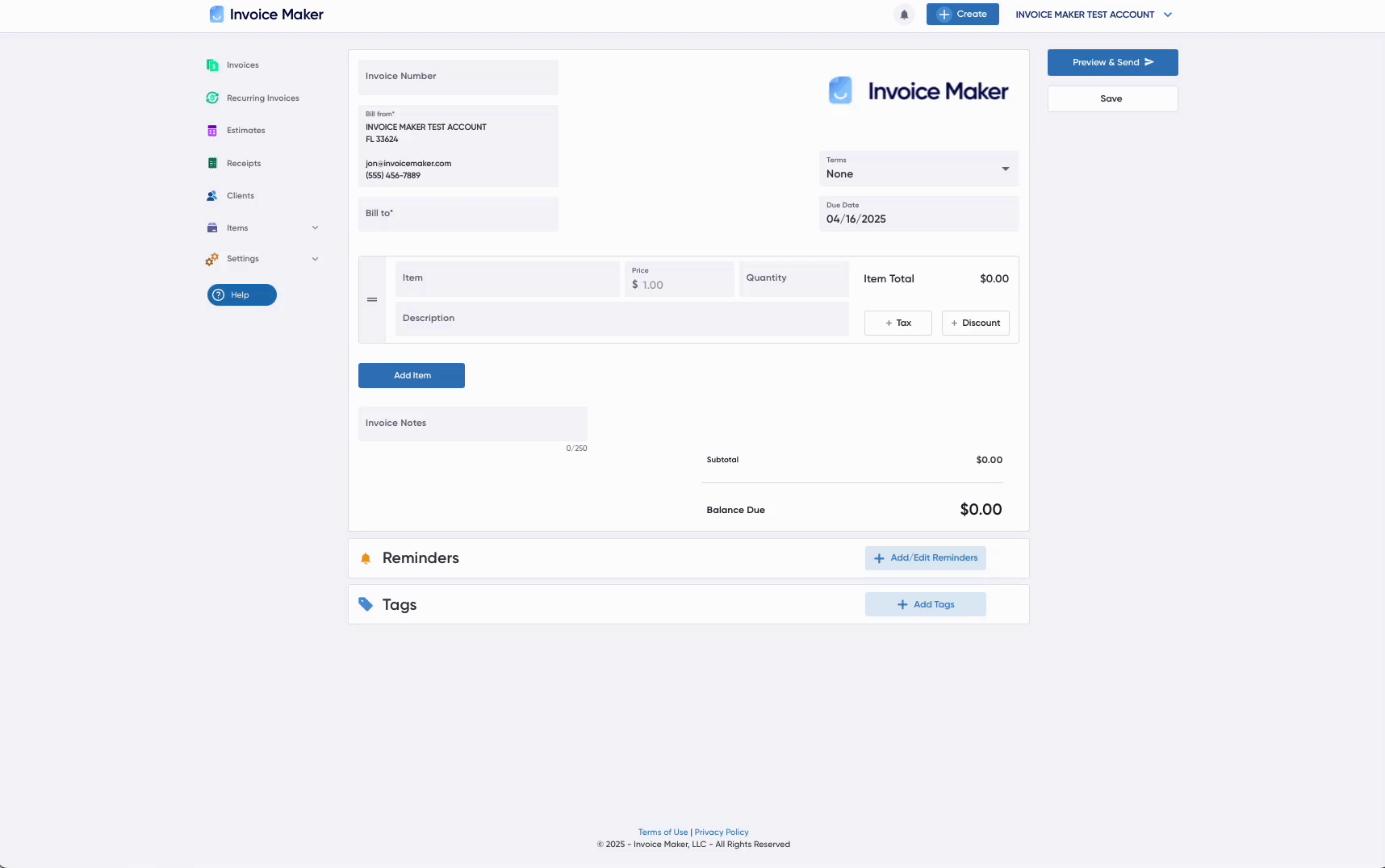Go to Clients
1385x868 pixels.
[x=241, y=196]
